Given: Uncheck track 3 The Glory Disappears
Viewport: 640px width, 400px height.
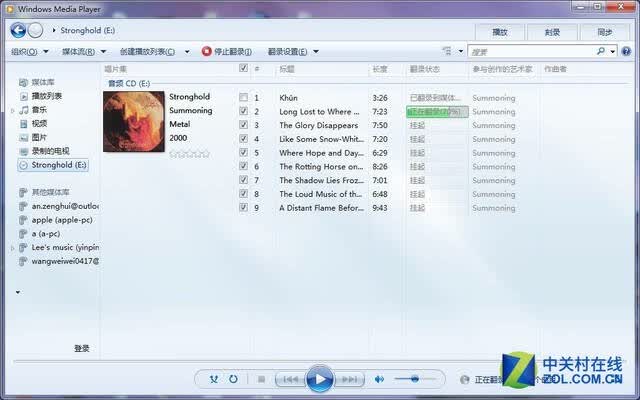Looking at the screenshot, I should pos(243,125).
